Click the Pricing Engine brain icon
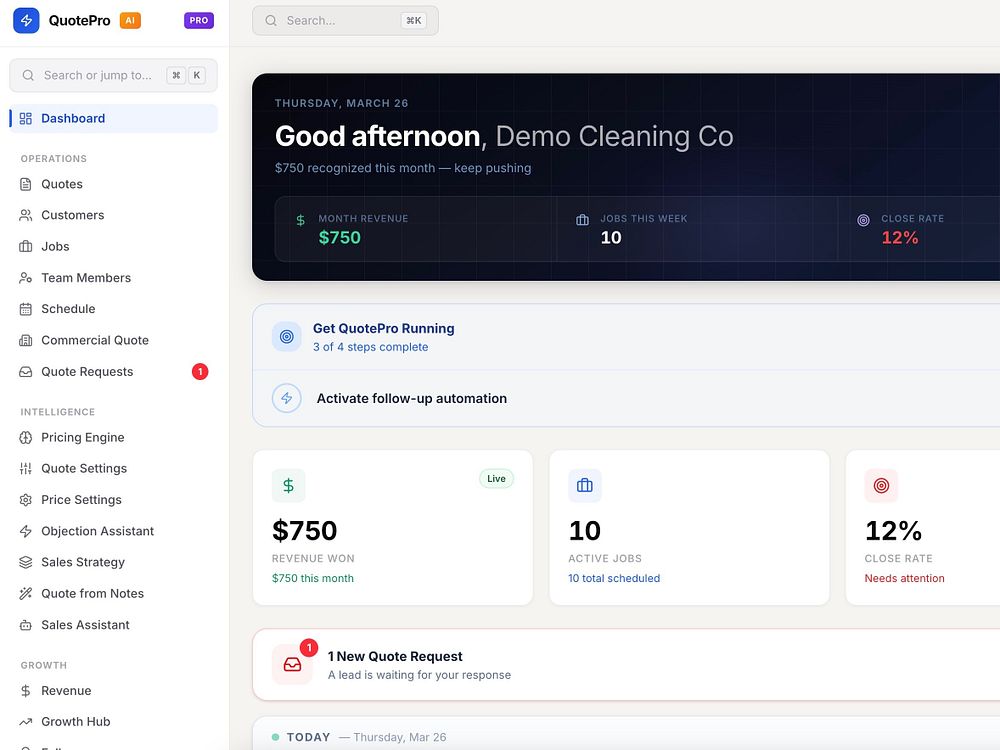 click(26, 438)
